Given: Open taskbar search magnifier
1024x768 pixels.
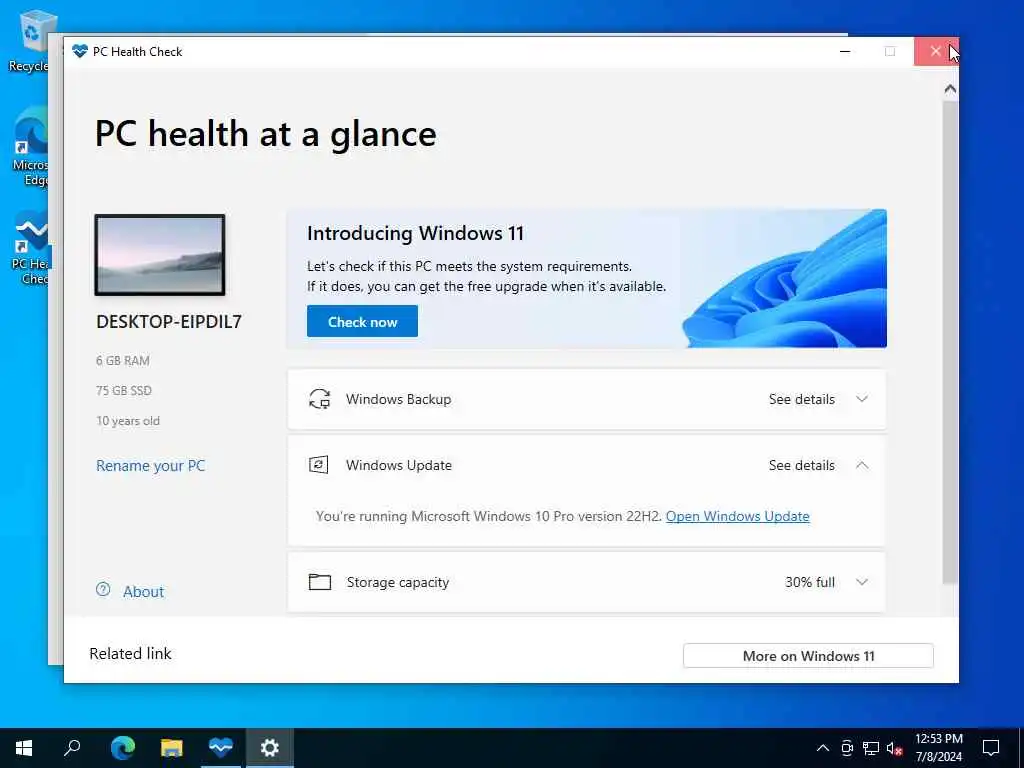Looking at the screenshot, I should 72,748.
